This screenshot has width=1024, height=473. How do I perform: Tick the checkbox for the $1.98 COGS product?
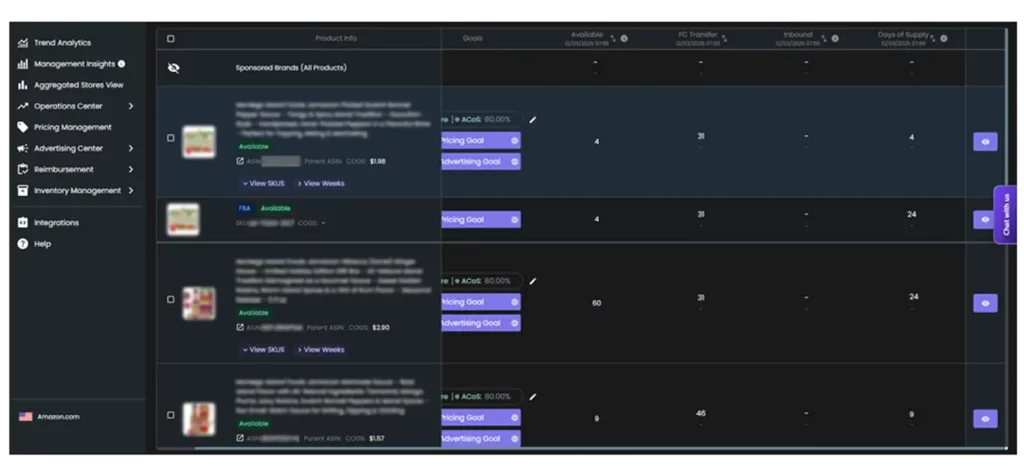(171, 138)
